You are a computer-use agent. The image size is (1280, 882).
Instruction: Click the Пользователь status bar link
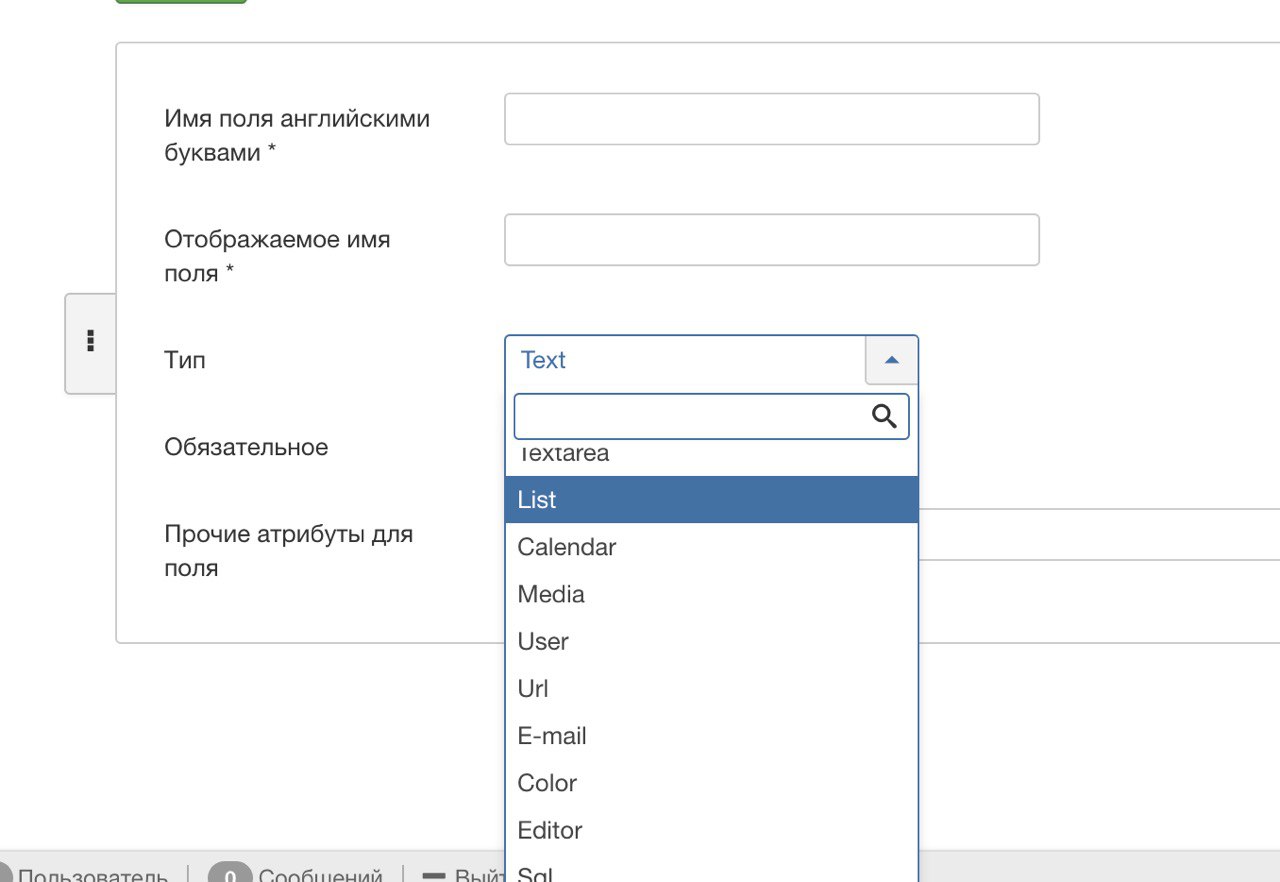click(x=92, y=876)
